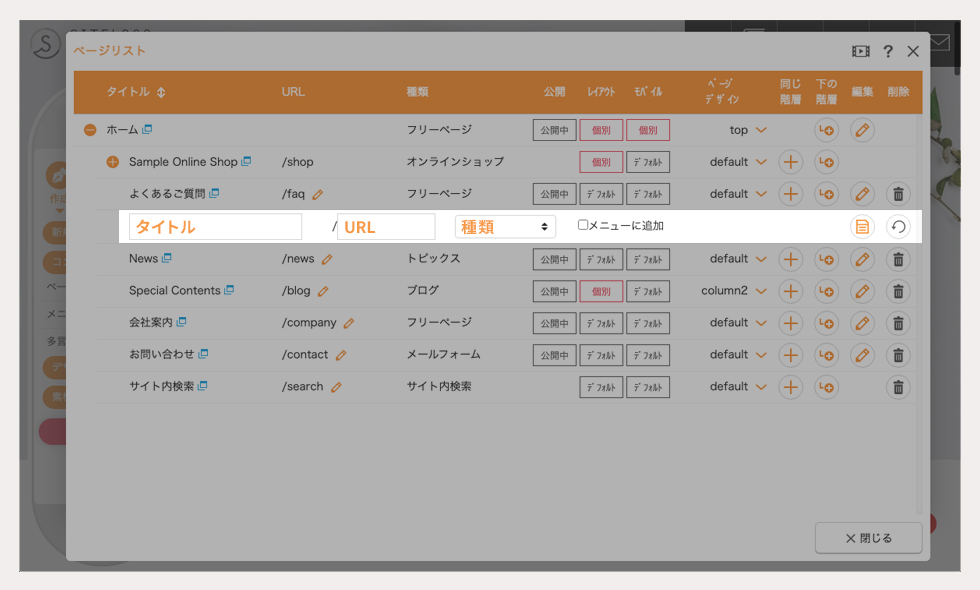Screen dimensions: 980x590
Task: Toggle 公開中 status for News row
Action: point(554,259)
